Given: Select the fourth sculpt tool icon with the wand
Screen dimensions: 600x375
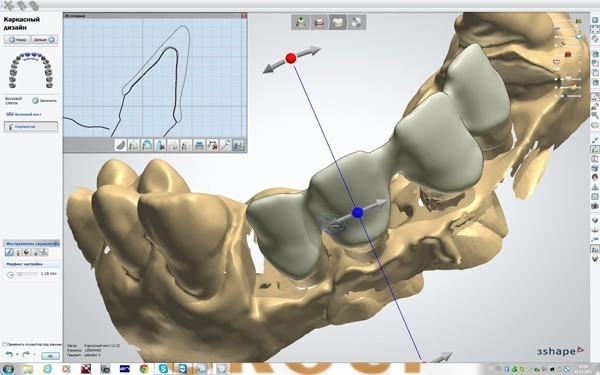Looking at the screenshot, I should [35, 252].
